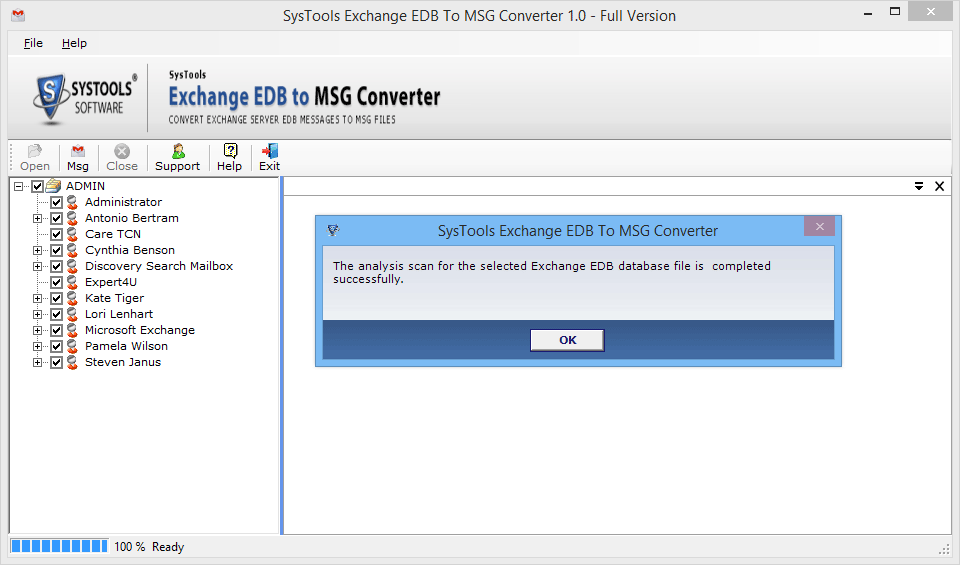The image size is (960, 565).
Task: Select the Antonio Bertram mailbox name
Action: [132, 218]
